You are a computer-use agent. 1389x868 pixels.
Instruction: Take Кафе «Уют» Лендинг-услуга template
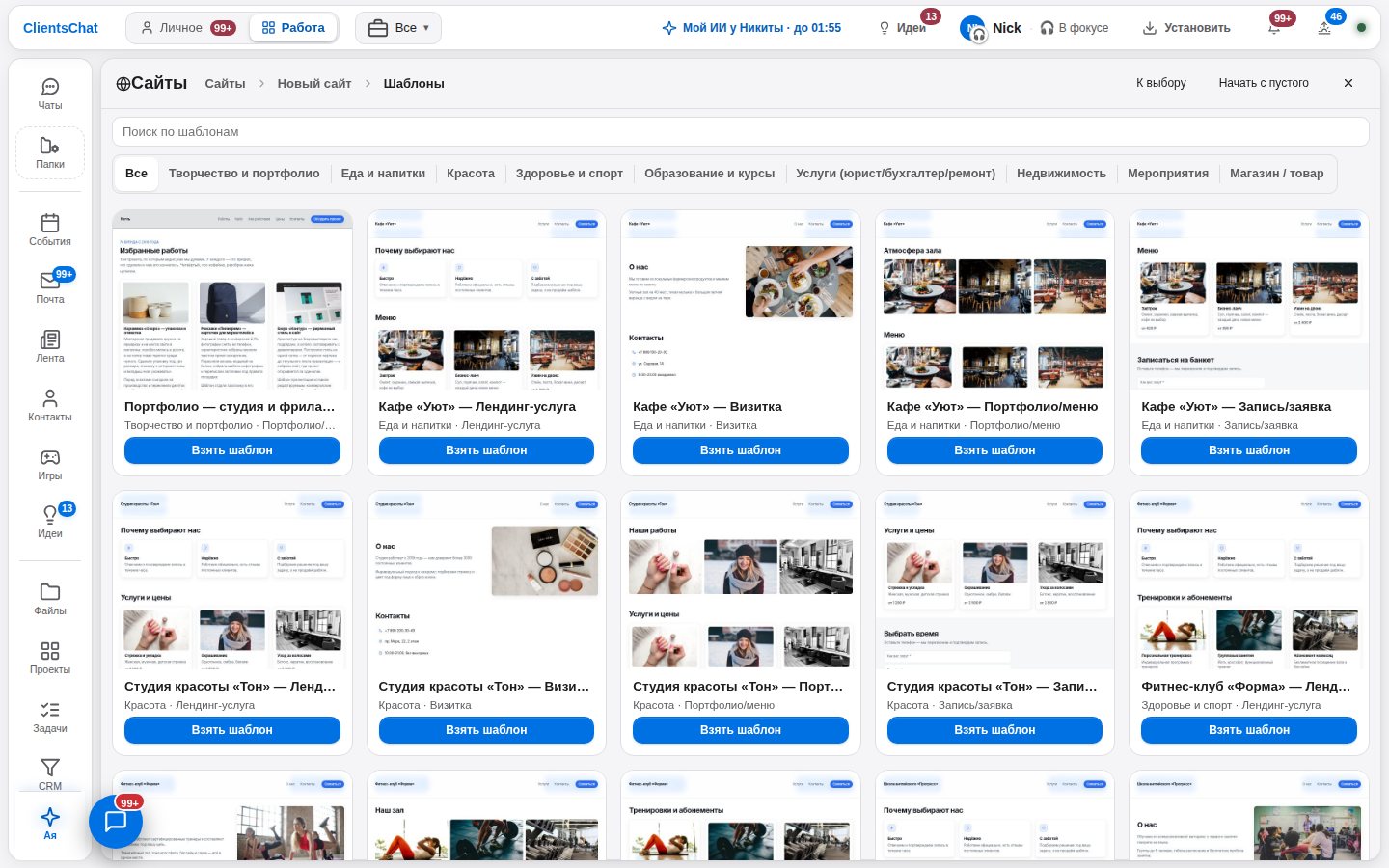tap(486, 450)
